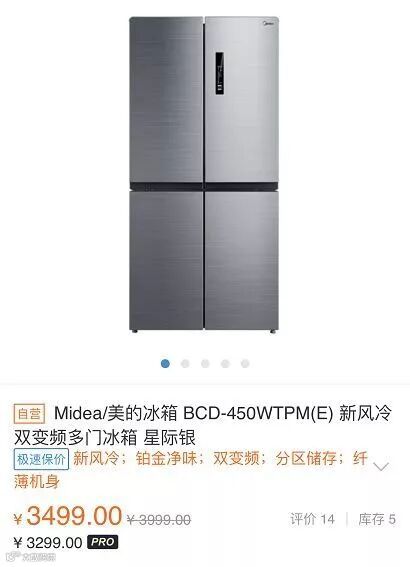Go to fifth carousel image dot
The width and height of the screenshot is (410, 567).
[x=245, y=363]
